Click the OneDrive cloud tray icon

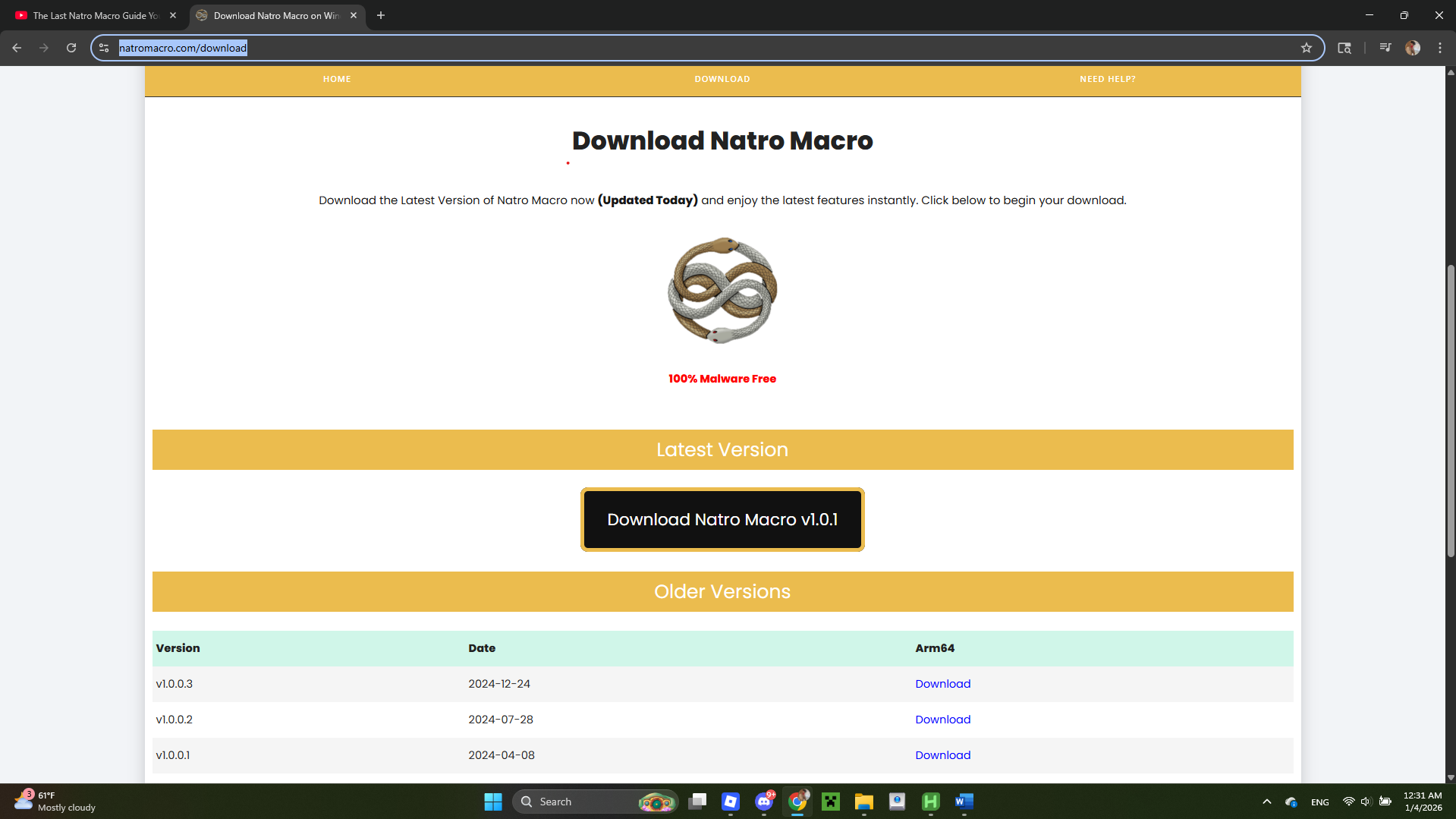click(1291, 802)
